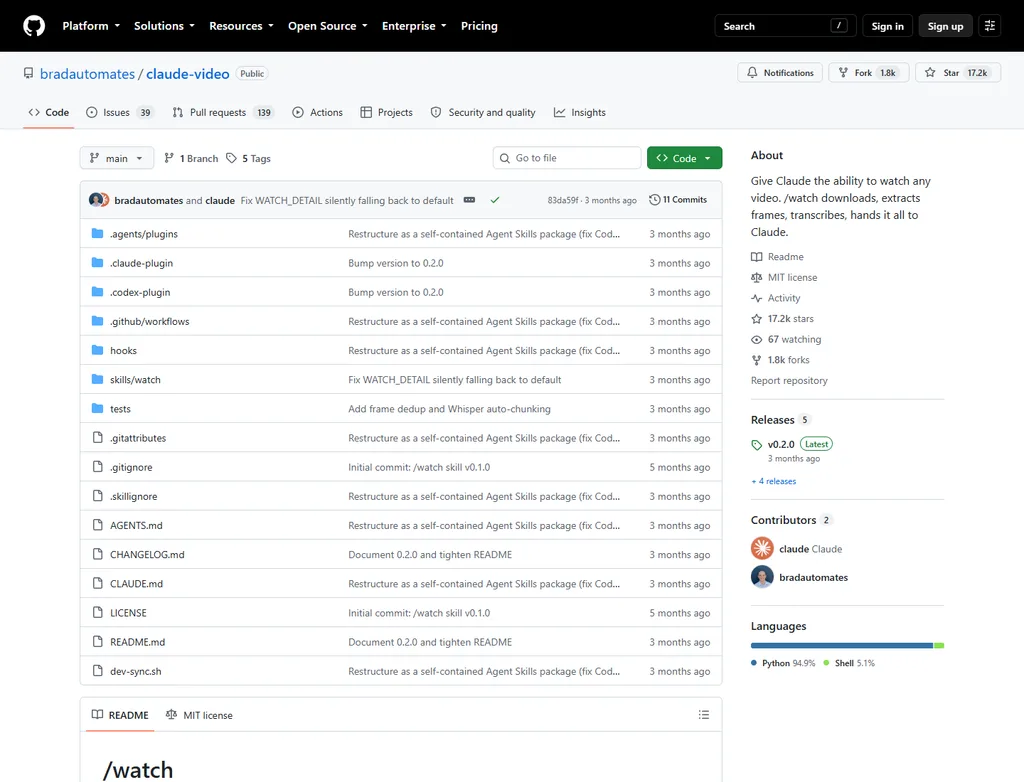
Task: Expand the Platform menu
Action: [x=91, y=26]
